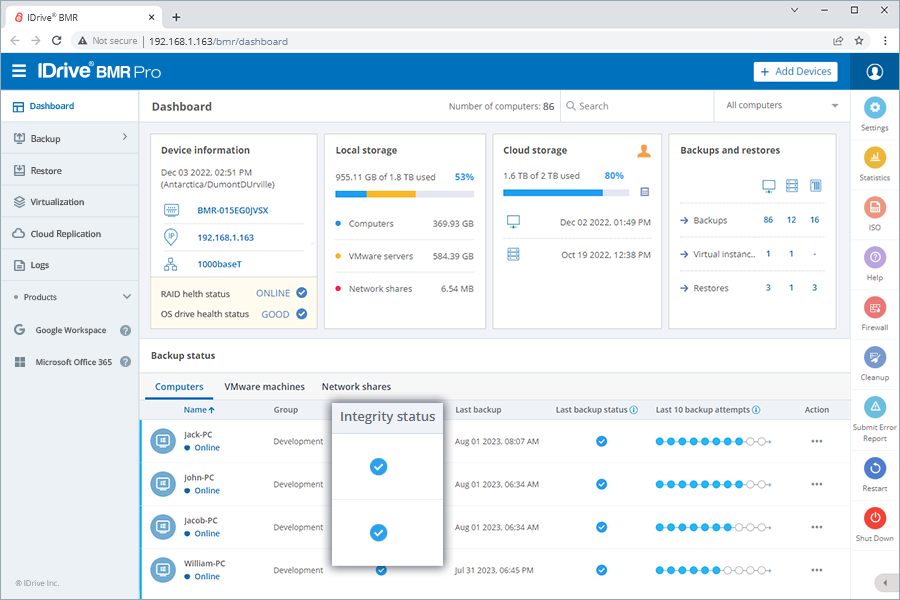Open the Virtualization menu item
This screenshot has height=600, width=900.
(x=69, y=202)
